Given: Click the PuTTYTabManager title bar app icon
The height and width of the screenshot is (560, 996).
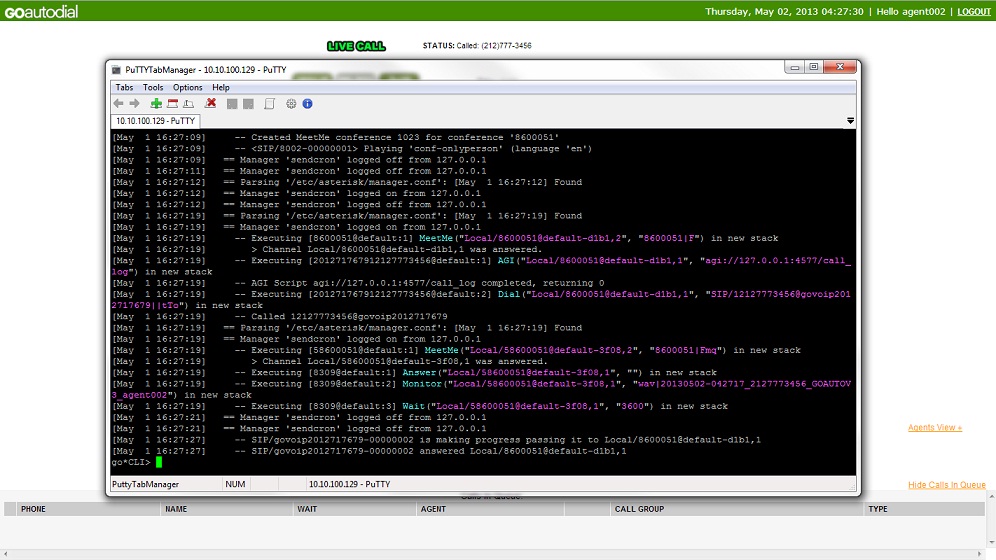Looking at the screenshot, I should 116,70.
